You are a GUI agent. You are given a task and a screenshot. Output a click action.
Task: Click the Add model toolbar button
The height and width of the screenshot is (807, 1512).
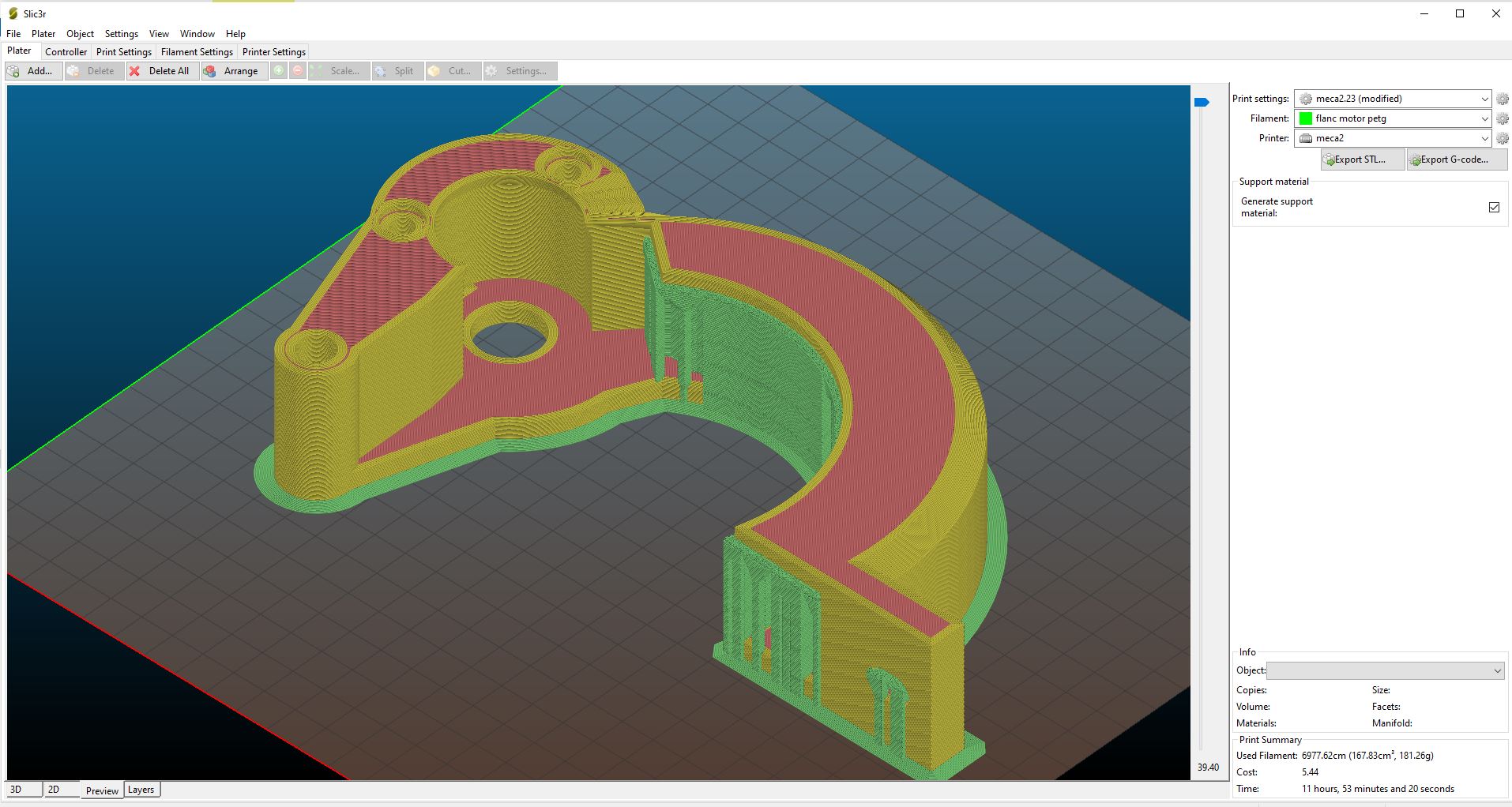click(x=33, y=71)
